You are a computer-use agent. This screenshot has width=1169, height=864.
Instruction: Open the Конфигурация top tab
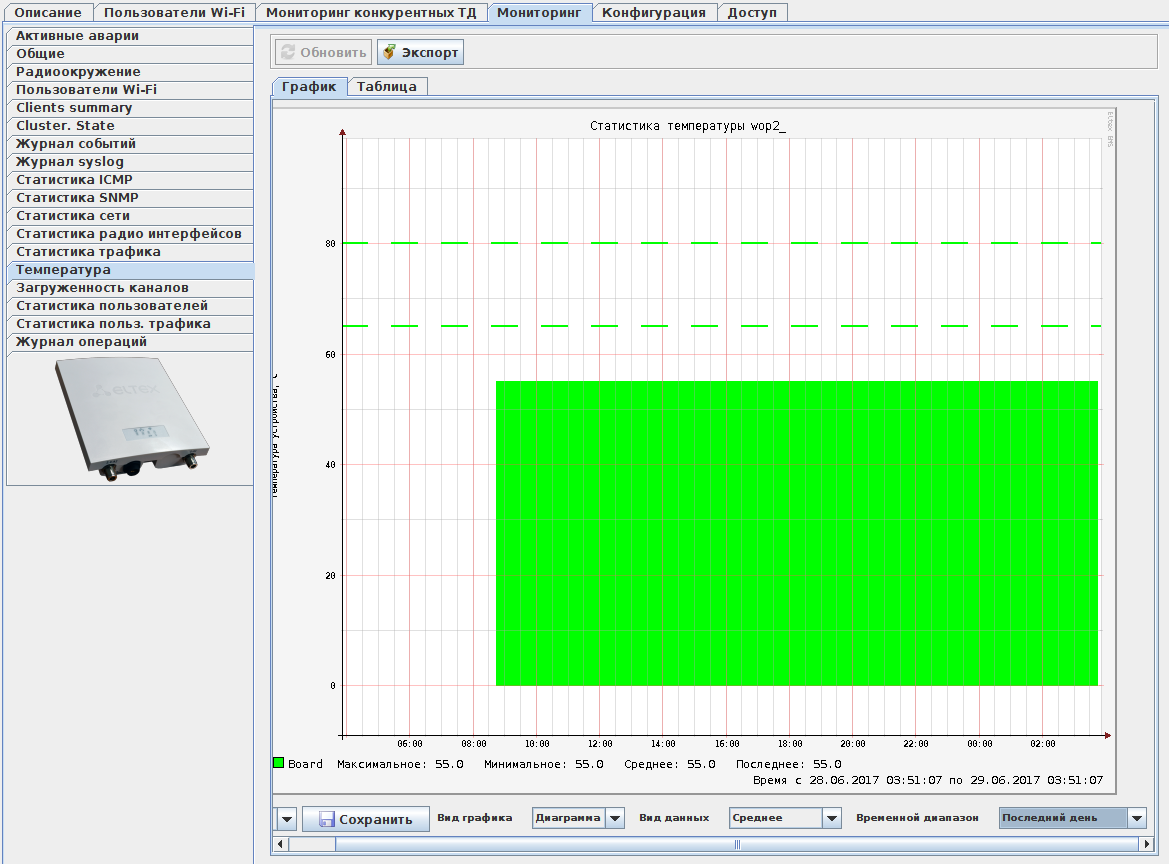[654, 12]
